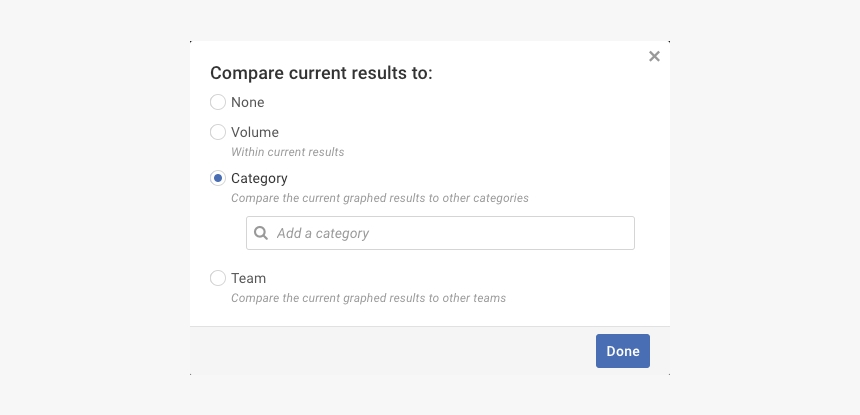Click the 'other teams' comparison description text
860x415 pixels.
pyautogui.click(x=368, y=298)
